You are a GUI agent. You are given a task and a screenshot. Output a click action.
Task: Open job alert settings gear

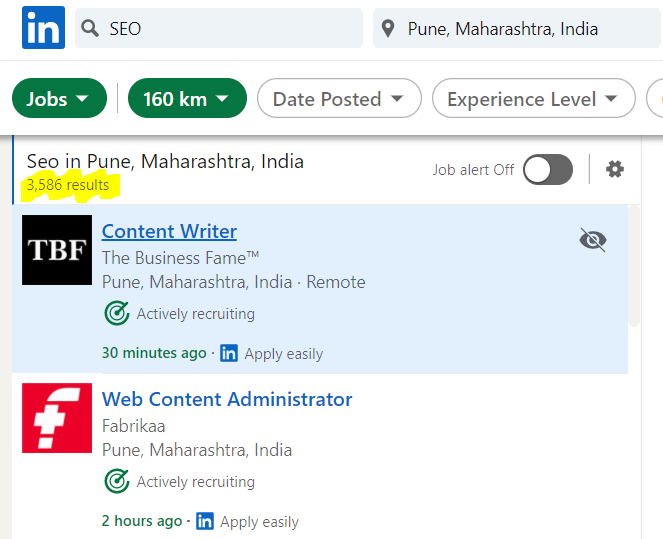(x=614, y=169)
